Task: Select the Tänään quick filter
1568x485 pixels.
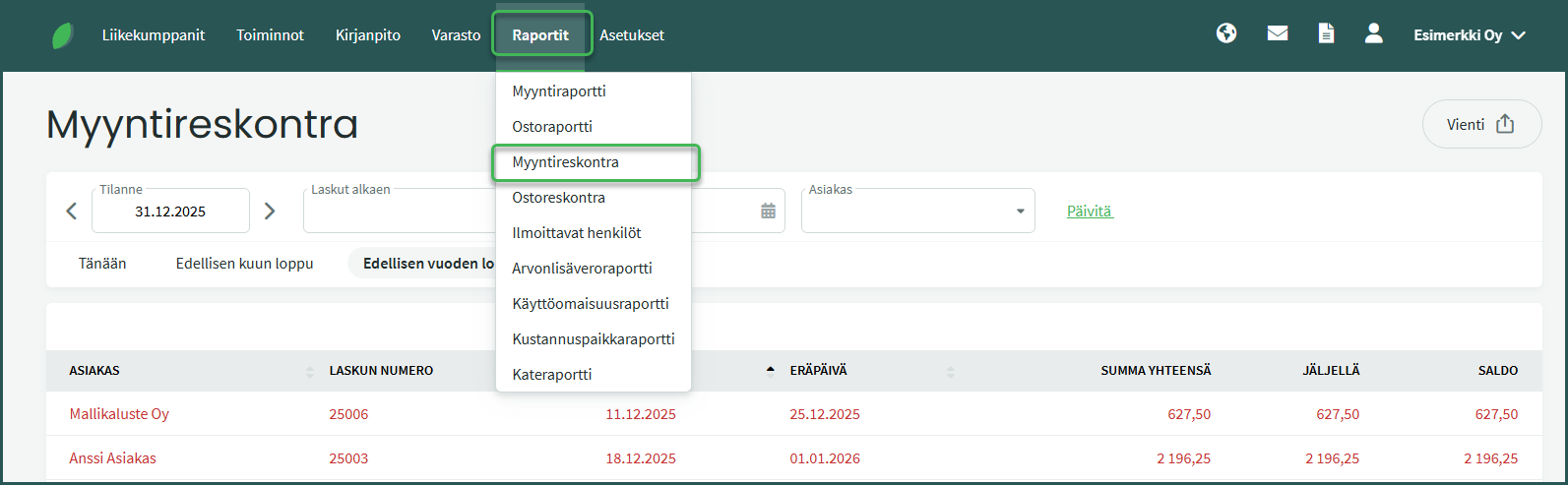Action: [102, 264]
